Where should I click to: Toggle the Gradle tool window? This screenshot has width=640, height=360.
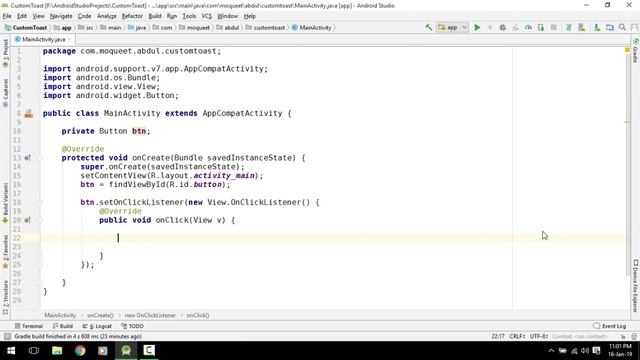pyautogui.click(x=635, y=51)
